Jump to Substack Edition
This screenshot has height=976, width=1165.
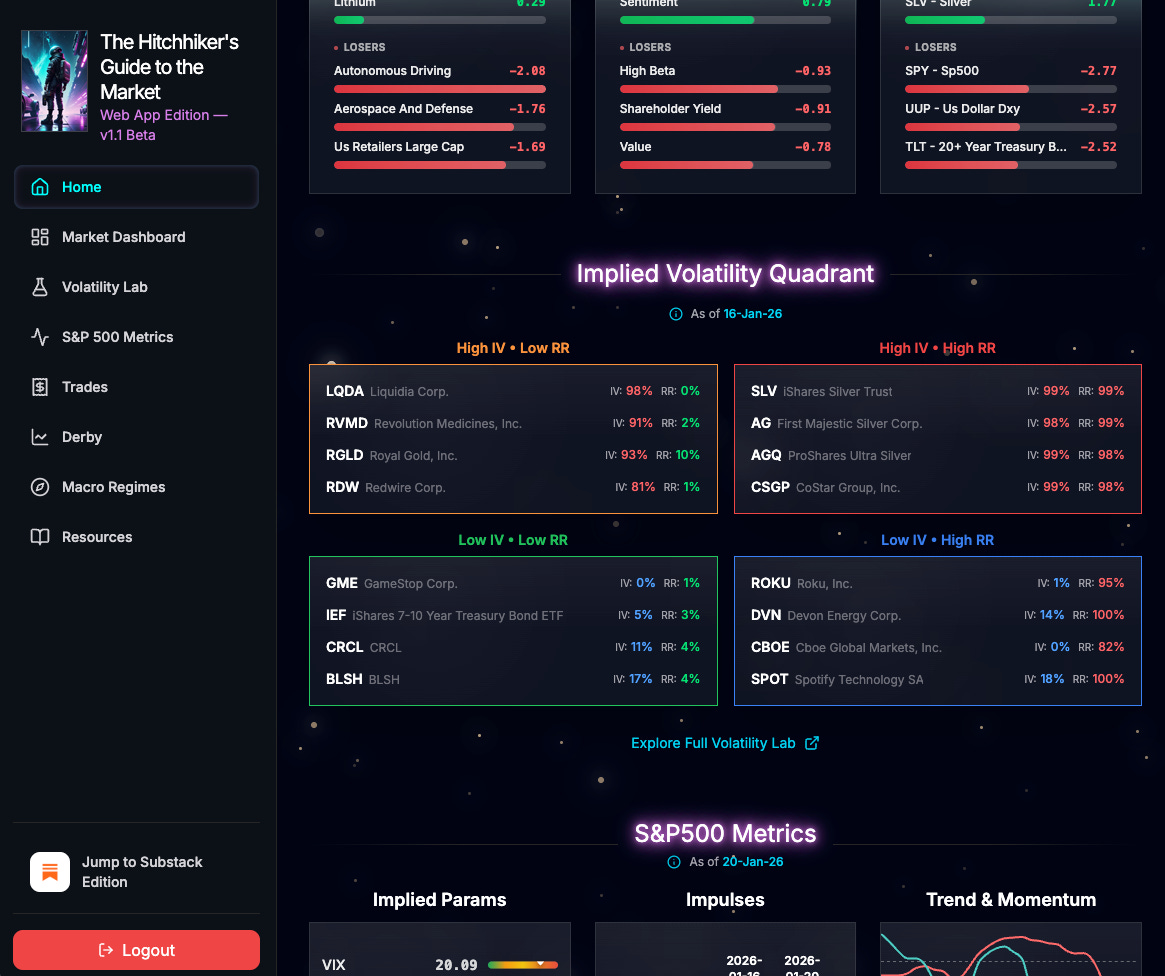(136, 872)
